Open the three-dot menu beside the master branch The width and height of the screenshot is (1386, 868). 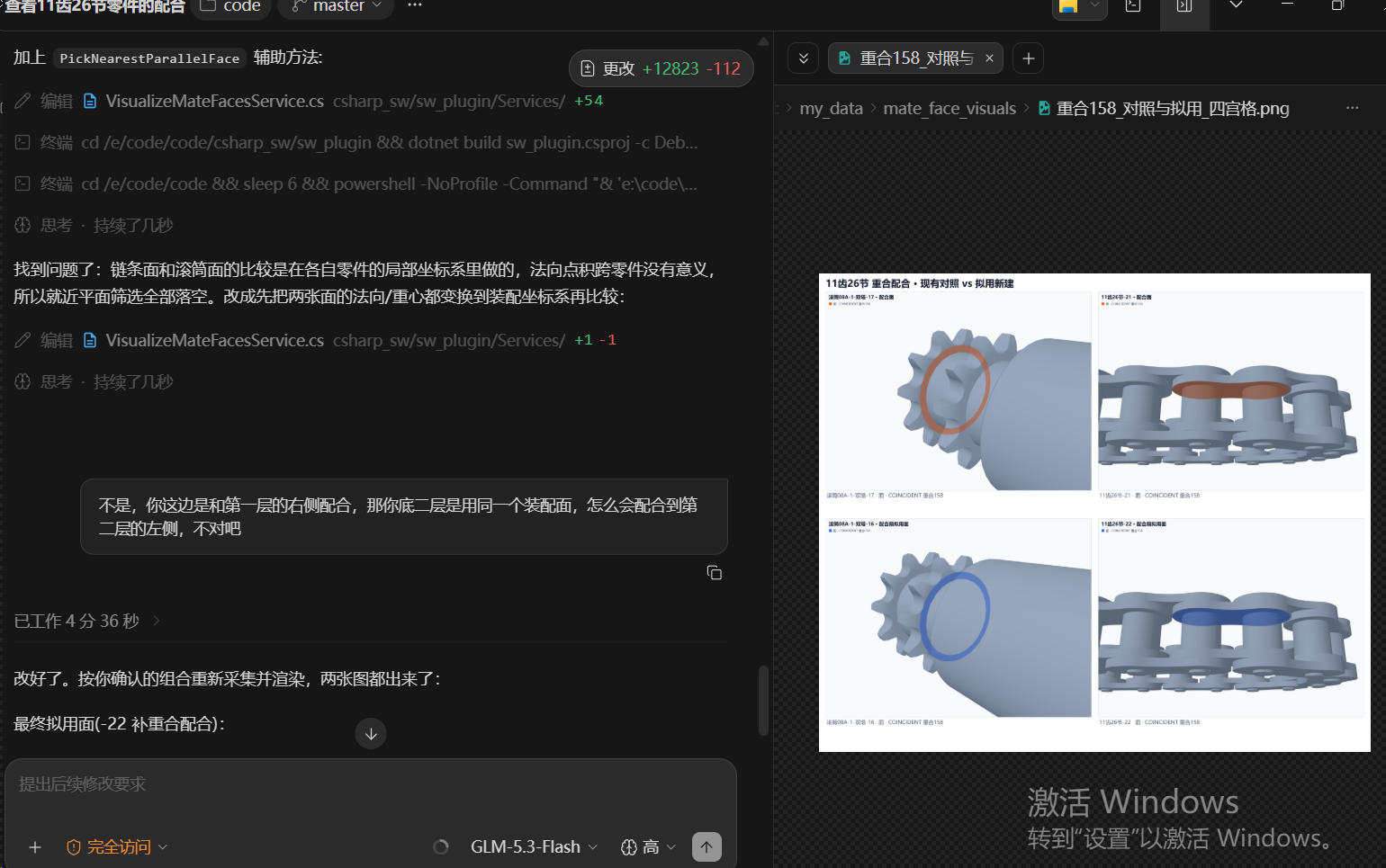[414, 5]
